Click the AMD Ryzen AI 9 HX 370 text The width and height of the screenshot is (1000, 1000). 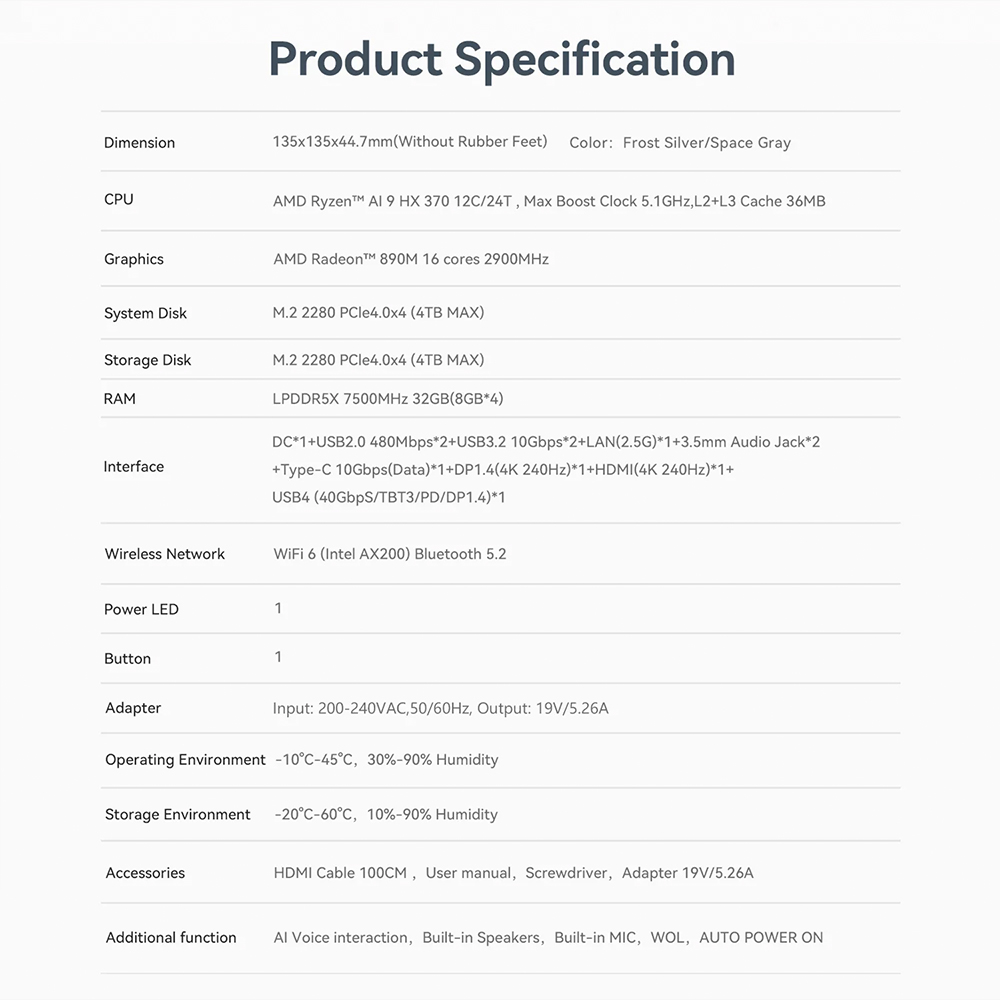[392, 201]
